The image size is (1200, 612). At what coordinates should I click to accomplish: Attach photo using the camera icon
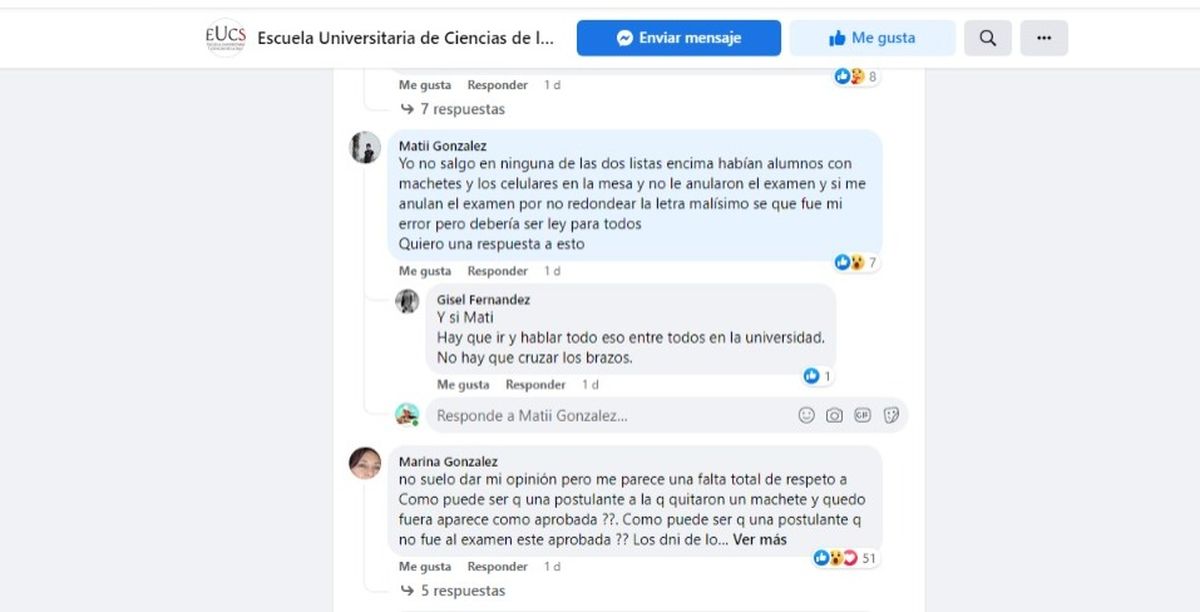tap(834, 415)
